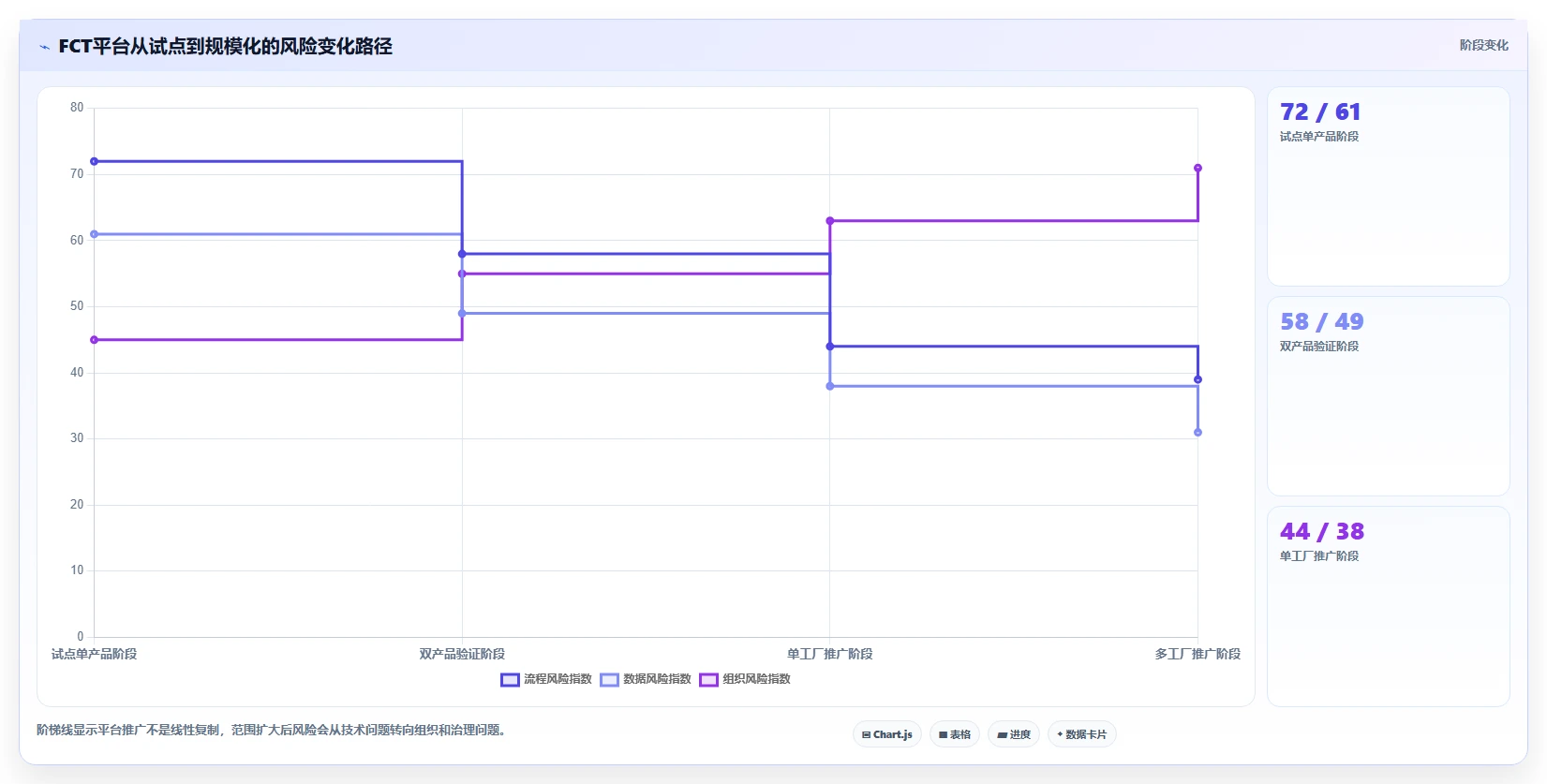Click 流程风险指数 point at 单工厂推广阶段 (44)
This screenshot has height=784, width=1547.
[830, 347]
